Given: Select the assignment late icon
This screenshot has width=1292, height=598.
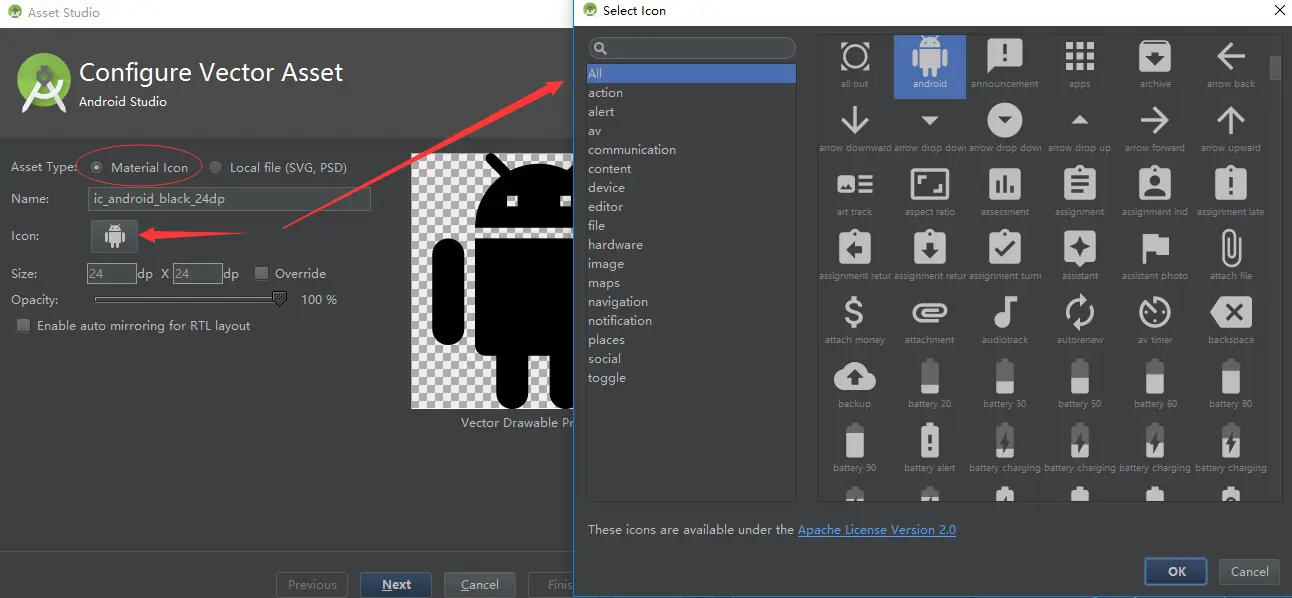Looking at the screenshot, I should tap(1230, 185).
